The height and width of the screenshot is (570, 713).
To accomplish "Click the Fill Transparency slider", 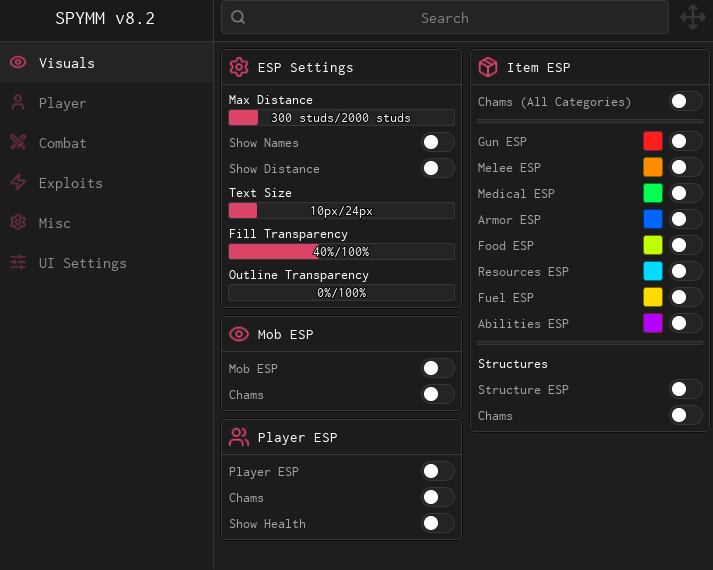I will [x=341, y=251].
